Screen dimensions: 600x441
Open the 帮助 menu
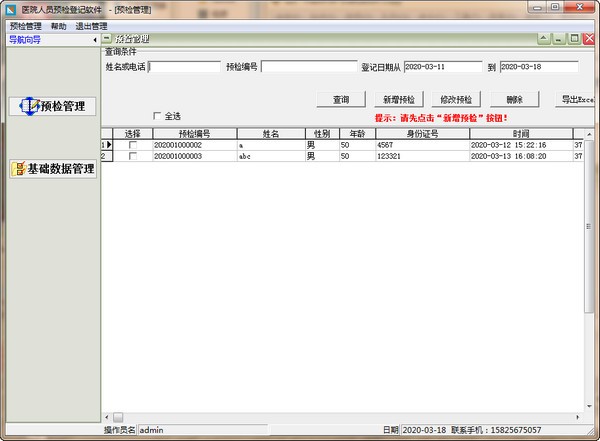59,26
